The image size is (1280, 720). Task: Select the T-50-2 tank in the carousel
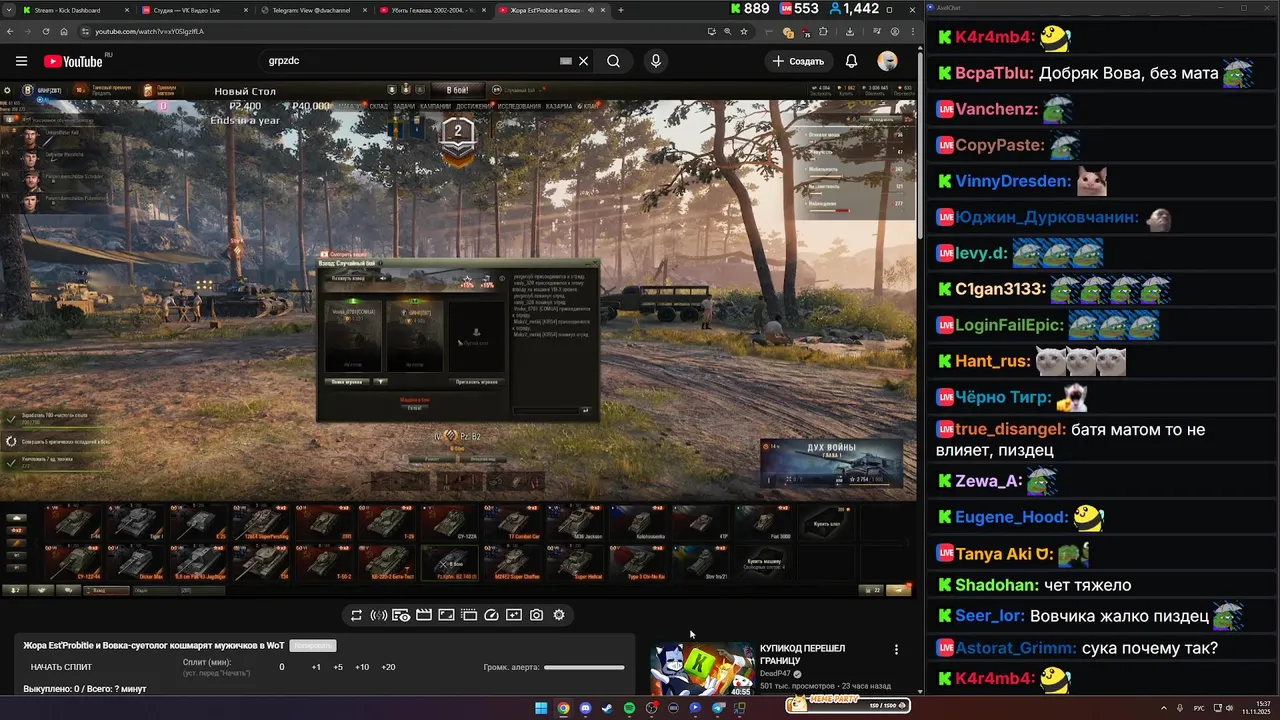(x=323, y=562)
